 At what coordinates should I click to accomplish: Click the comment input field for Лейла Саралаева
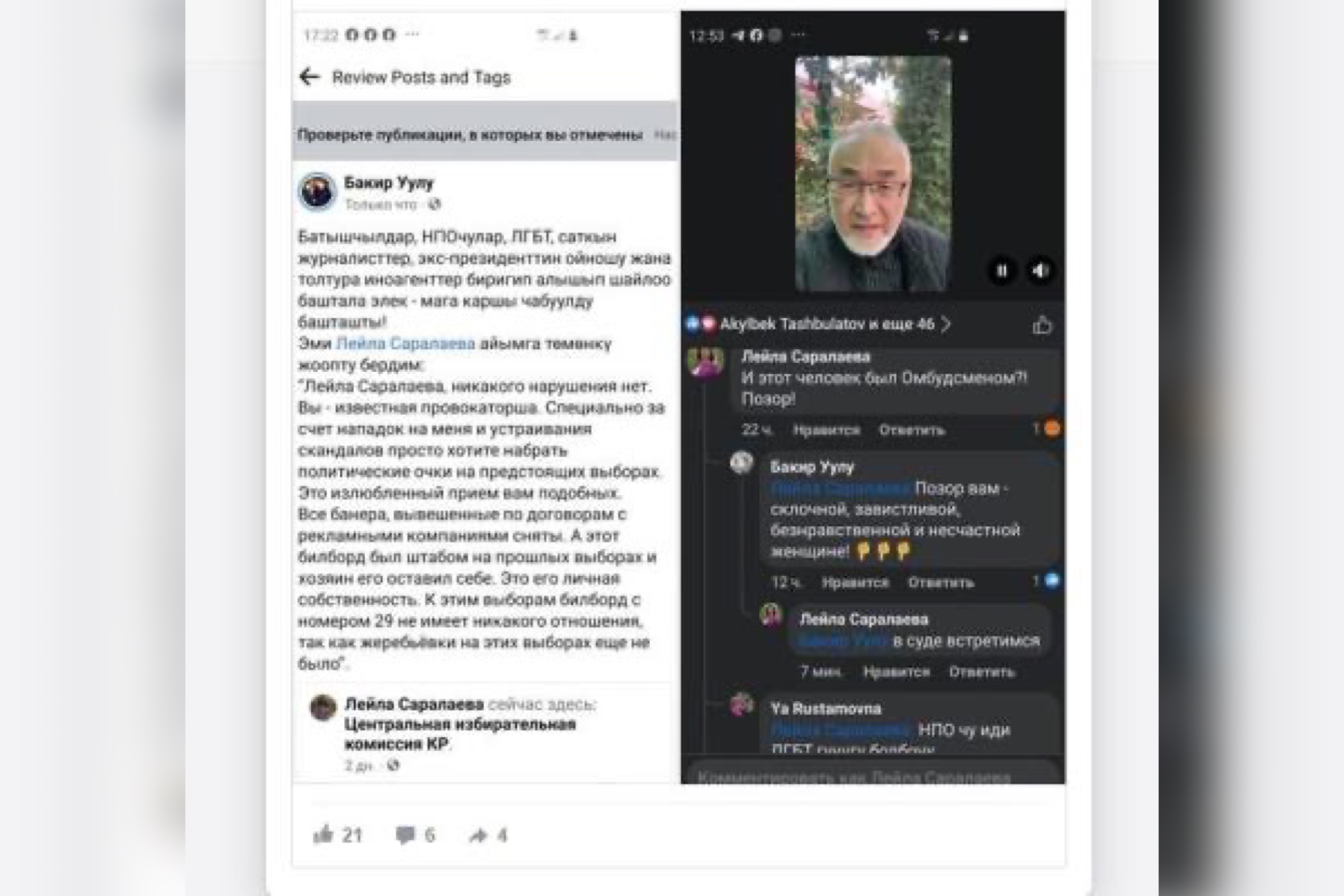pyautogui.click(x=870, y=774)
